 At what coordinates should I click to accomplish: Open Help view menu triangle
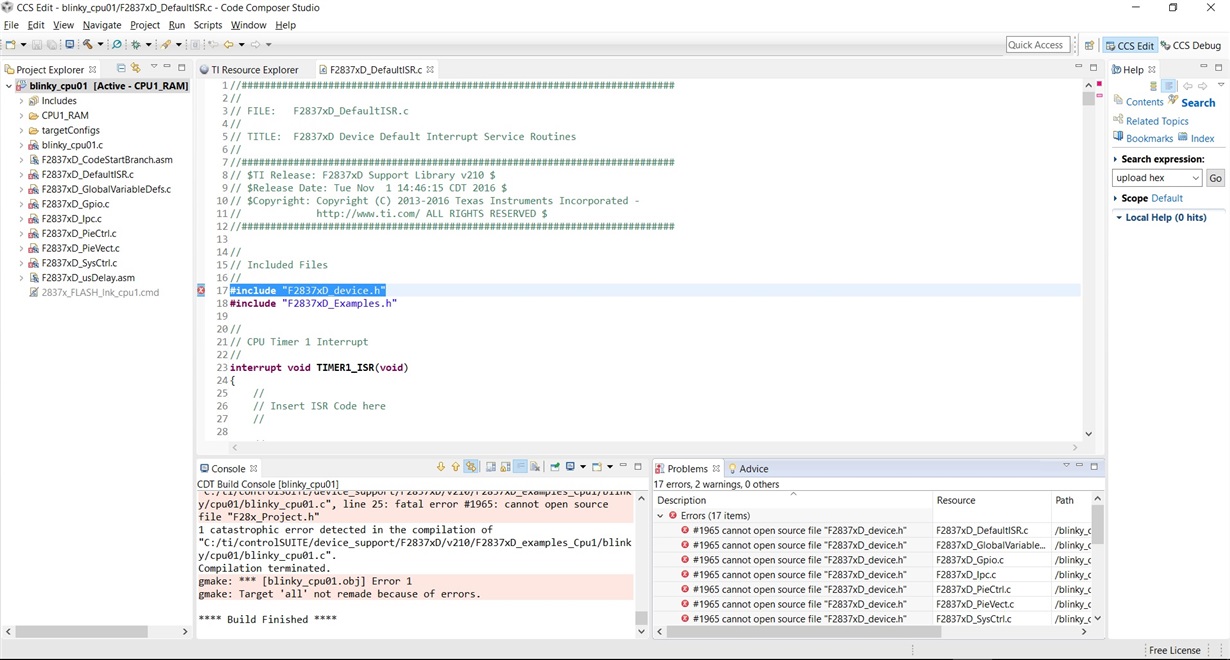pos(1221,85)
